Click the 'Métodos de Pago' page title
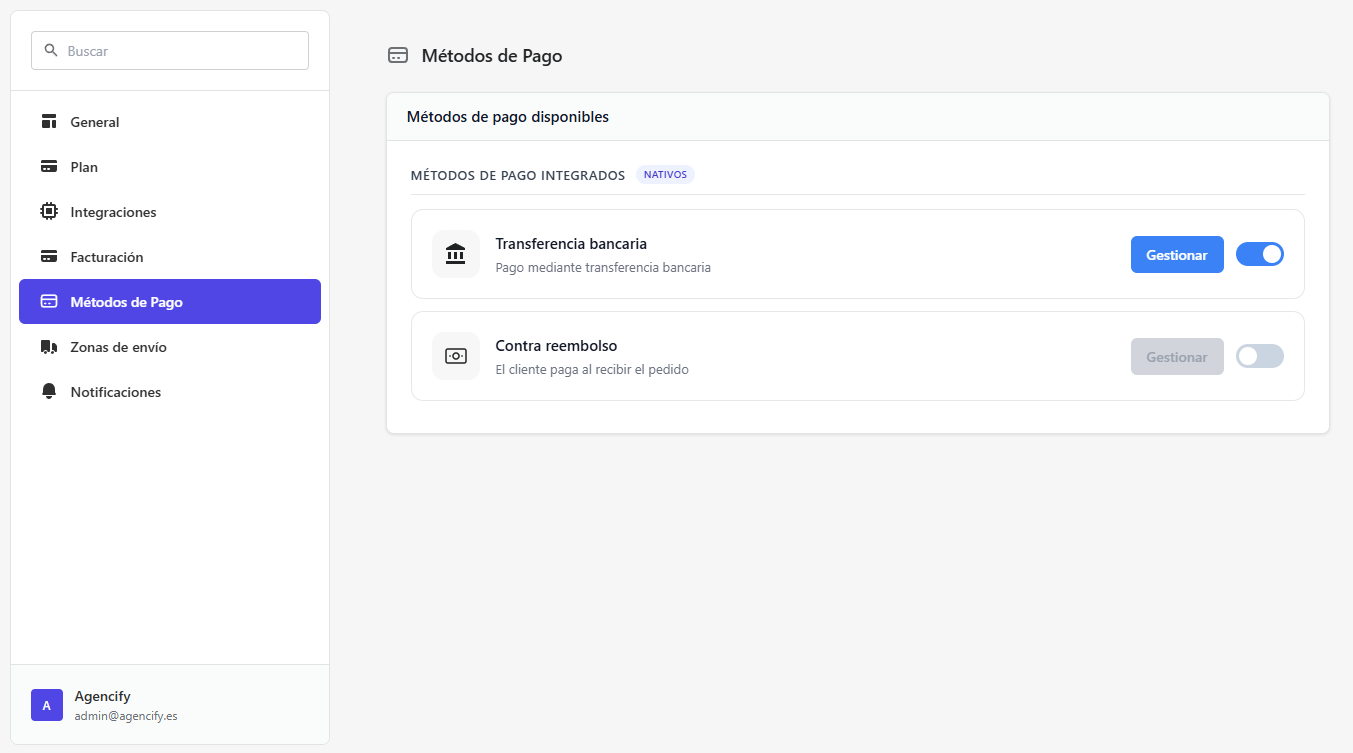This screenshot has width=1353, height=753. (492, 56)
